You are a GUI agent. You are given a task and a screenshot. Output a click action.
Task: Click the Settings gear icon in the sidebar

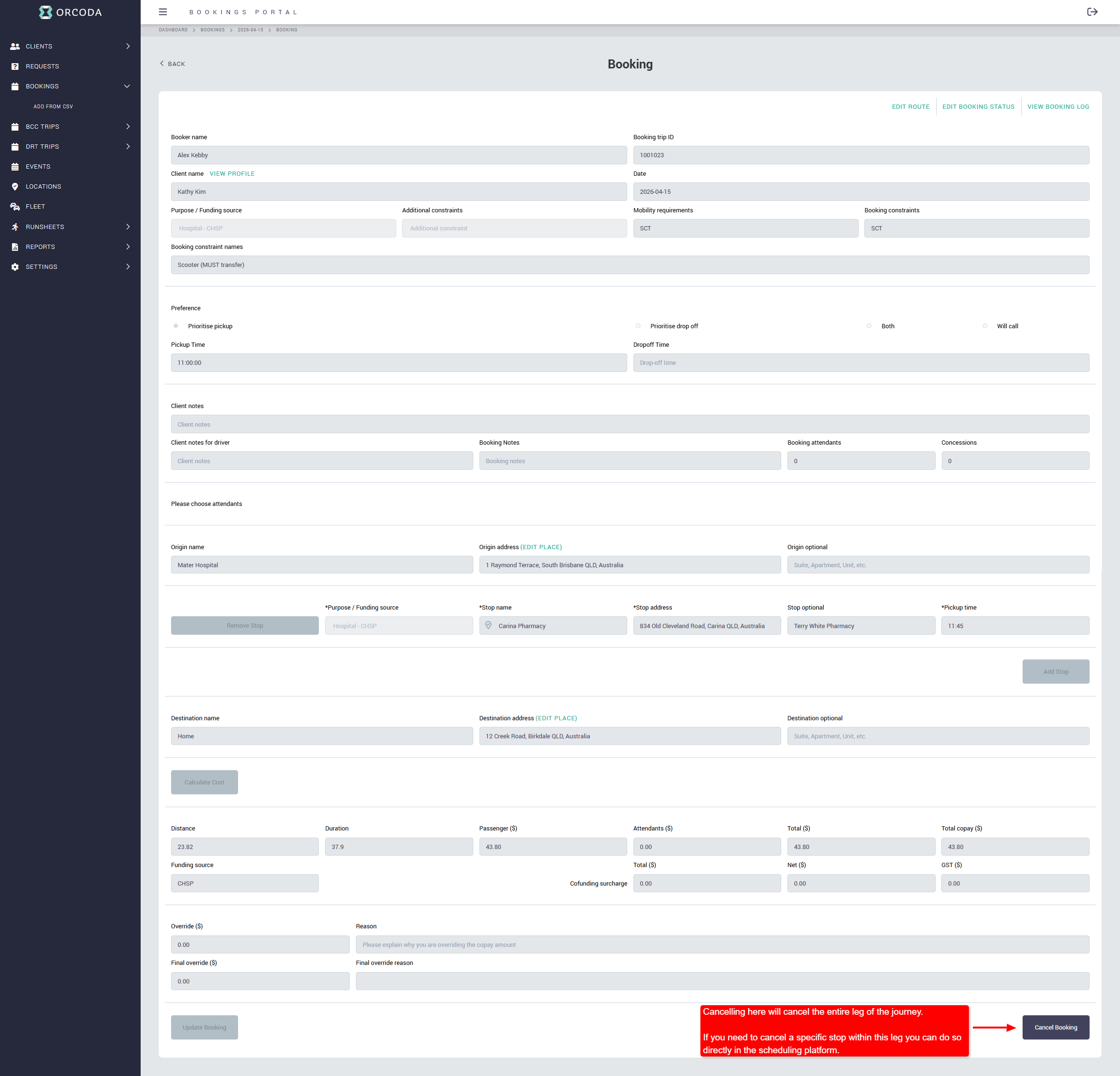pos(15,267)
